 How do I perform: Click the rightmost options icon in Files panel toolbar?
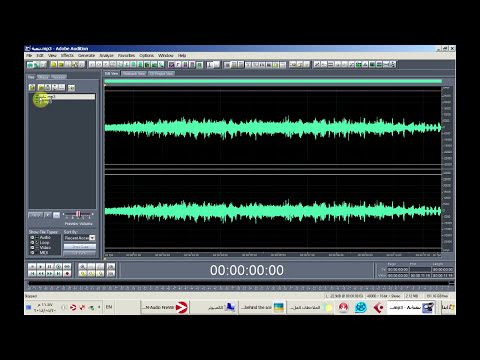pyautogui.click(x=71, y=88)
